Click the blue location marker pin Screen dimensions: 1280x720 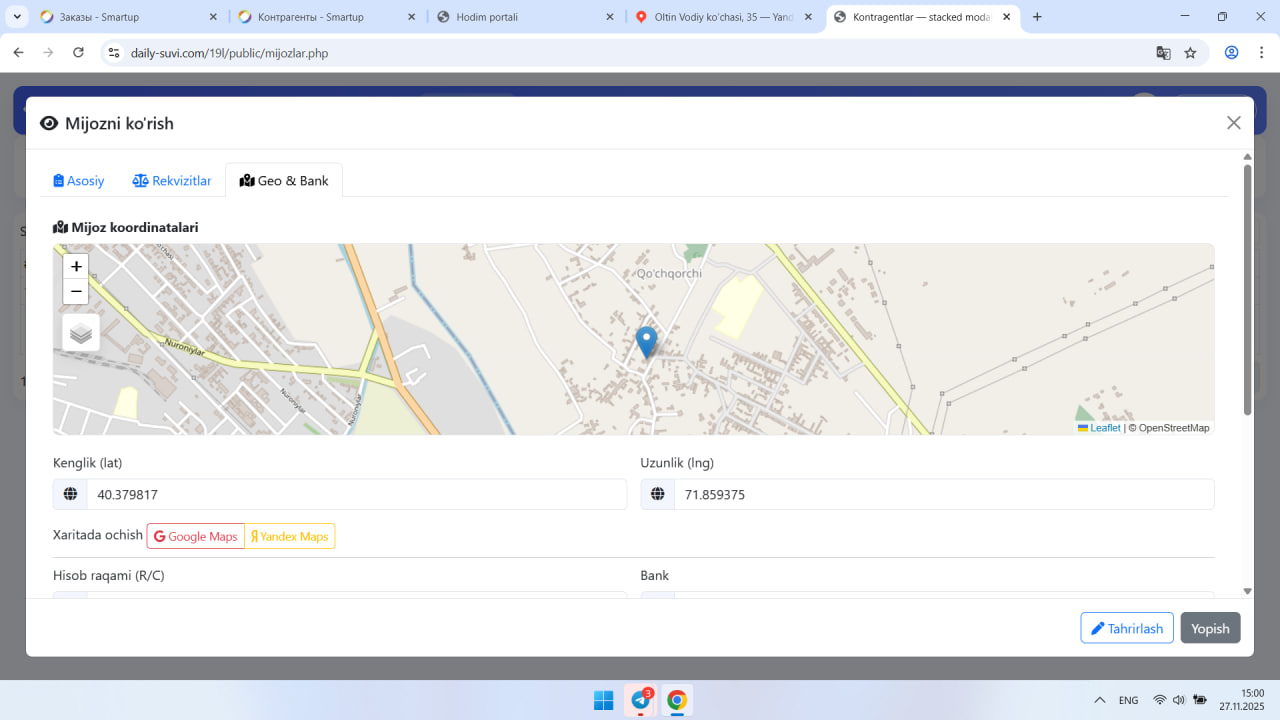tap(647, 341)
